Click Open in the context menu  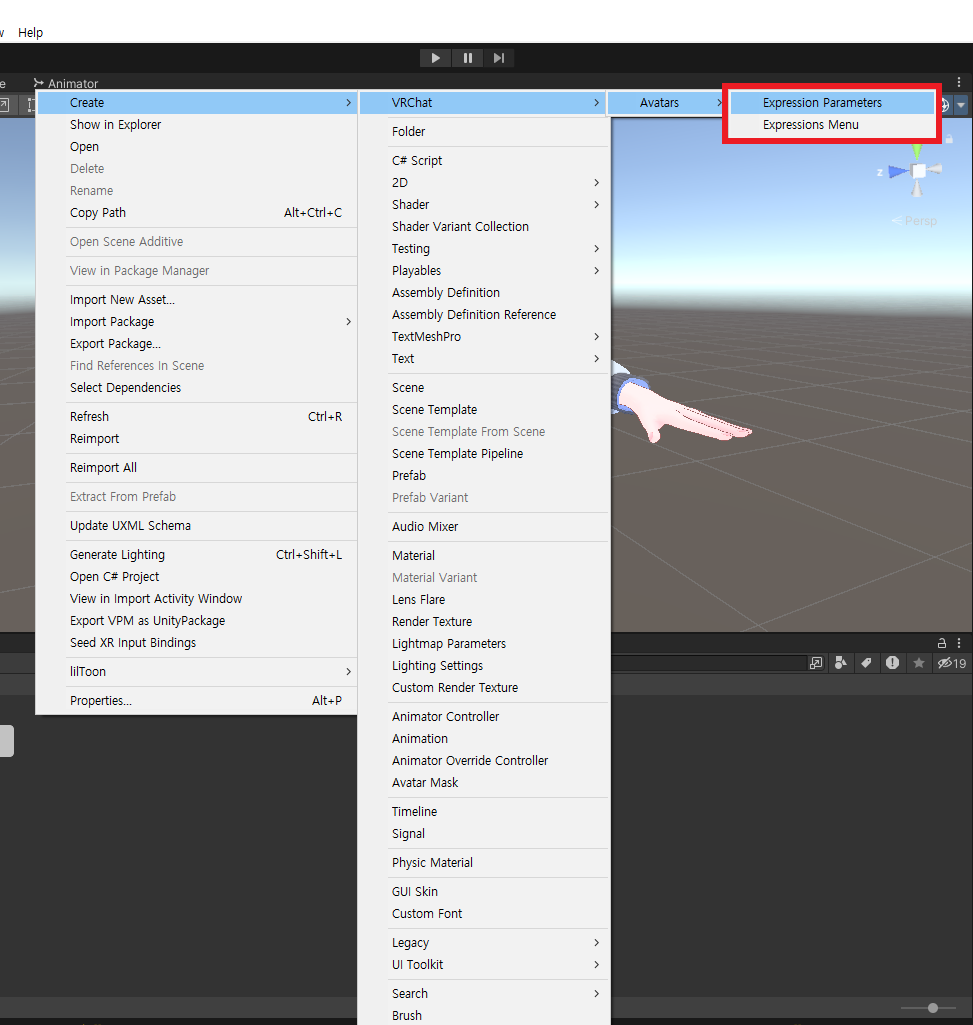[x=197, y=147]
